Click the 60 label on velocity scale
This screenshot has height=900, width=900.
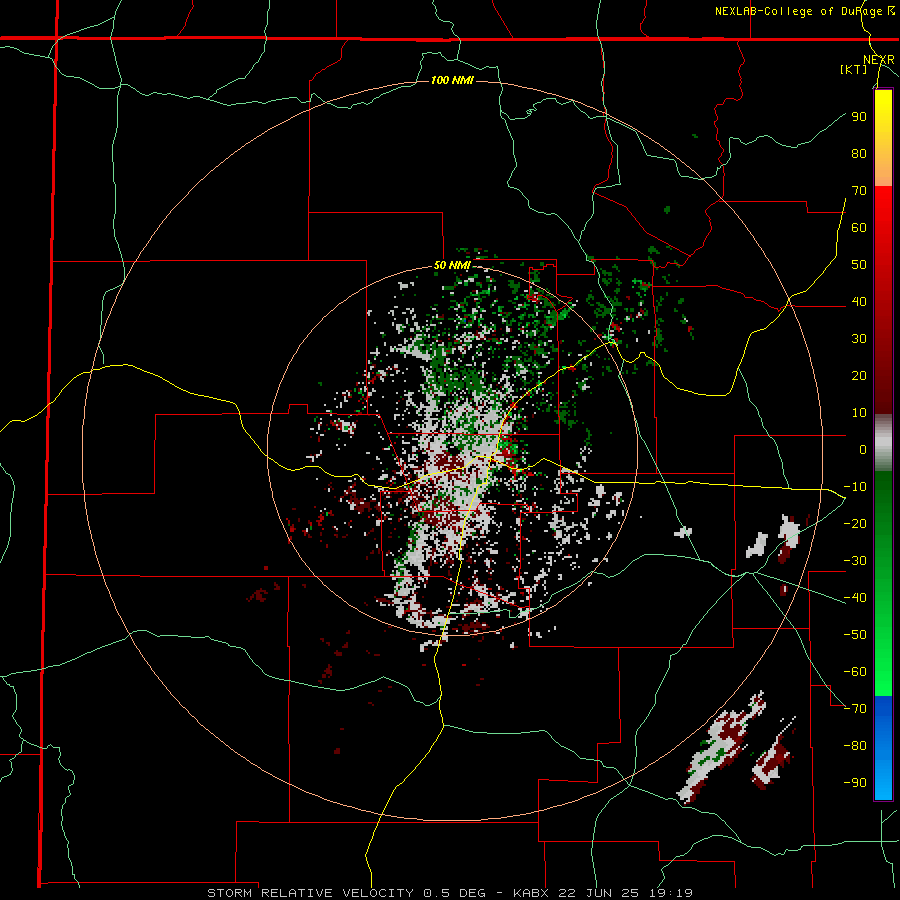click(859, 227)
